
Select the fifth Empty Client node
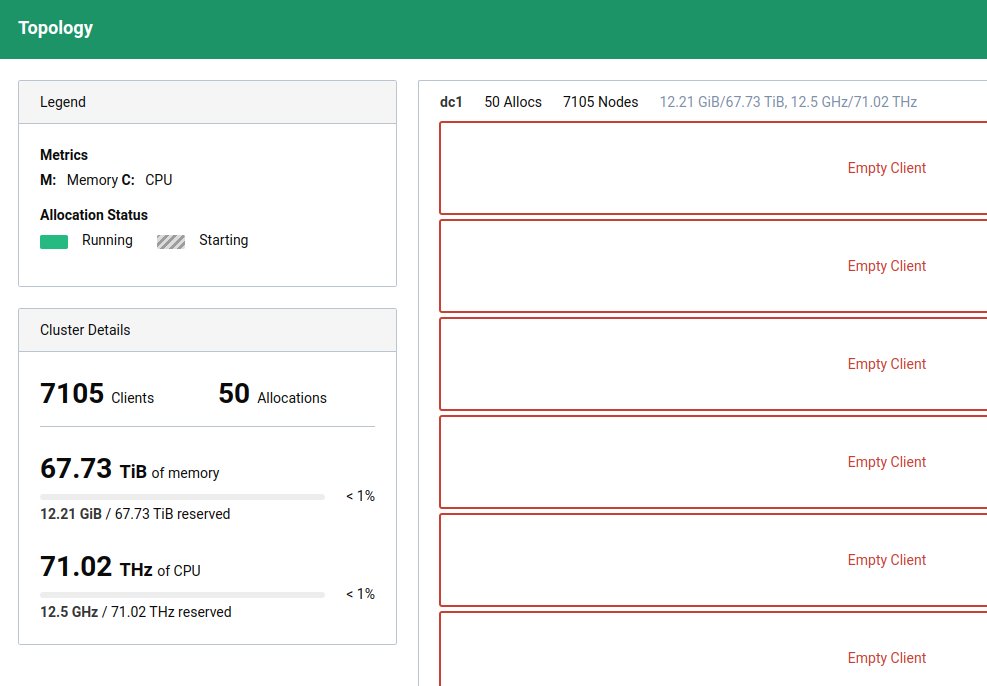713,560
